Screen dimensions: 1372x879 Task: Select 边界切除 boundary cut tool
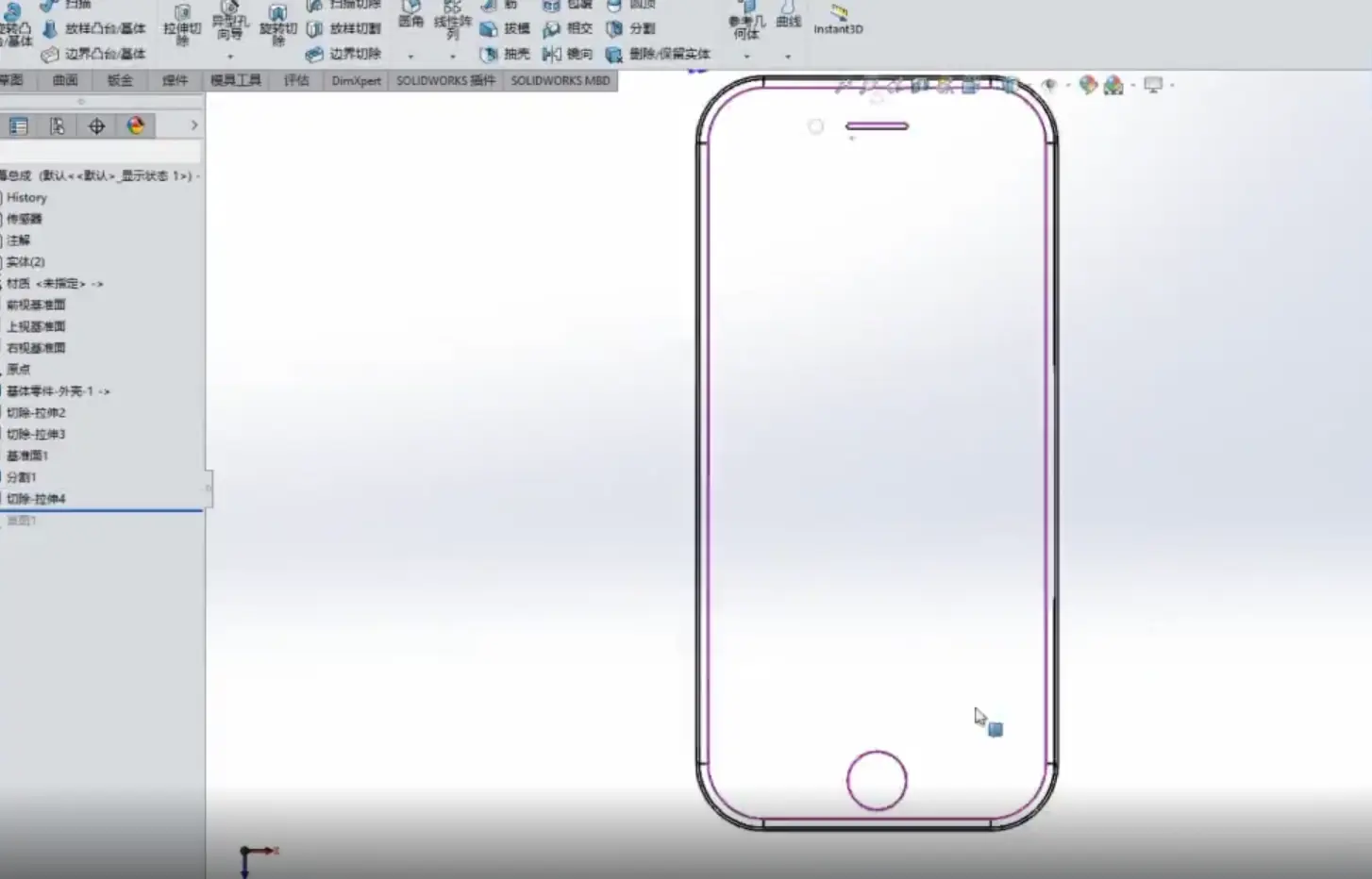344,55
